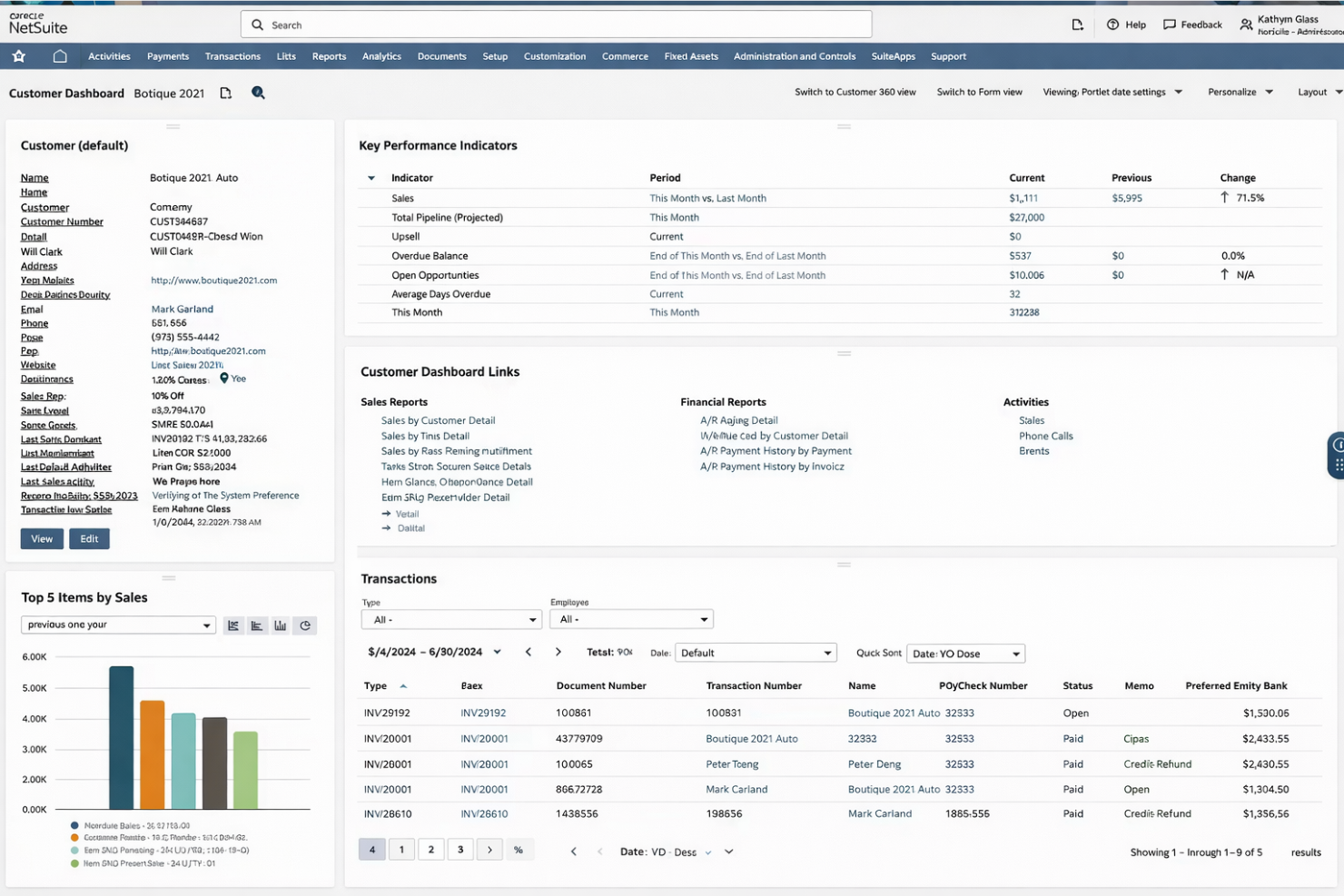Expand the date range selector chevron
Viewport: 1344px width, 896px height.
tap(497, 651)
